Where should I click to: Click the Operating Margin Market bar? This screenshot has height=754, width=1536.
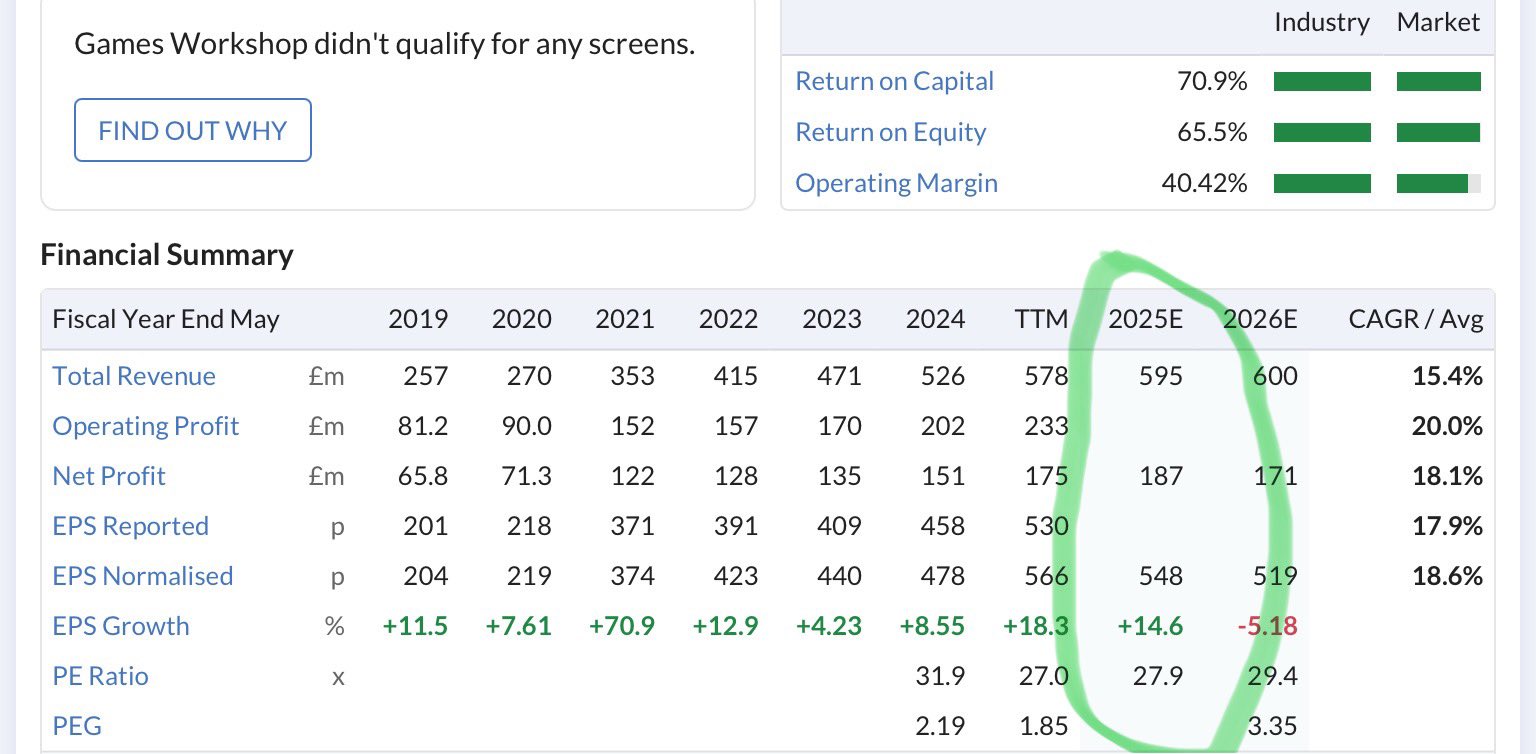click(1438, 184)
